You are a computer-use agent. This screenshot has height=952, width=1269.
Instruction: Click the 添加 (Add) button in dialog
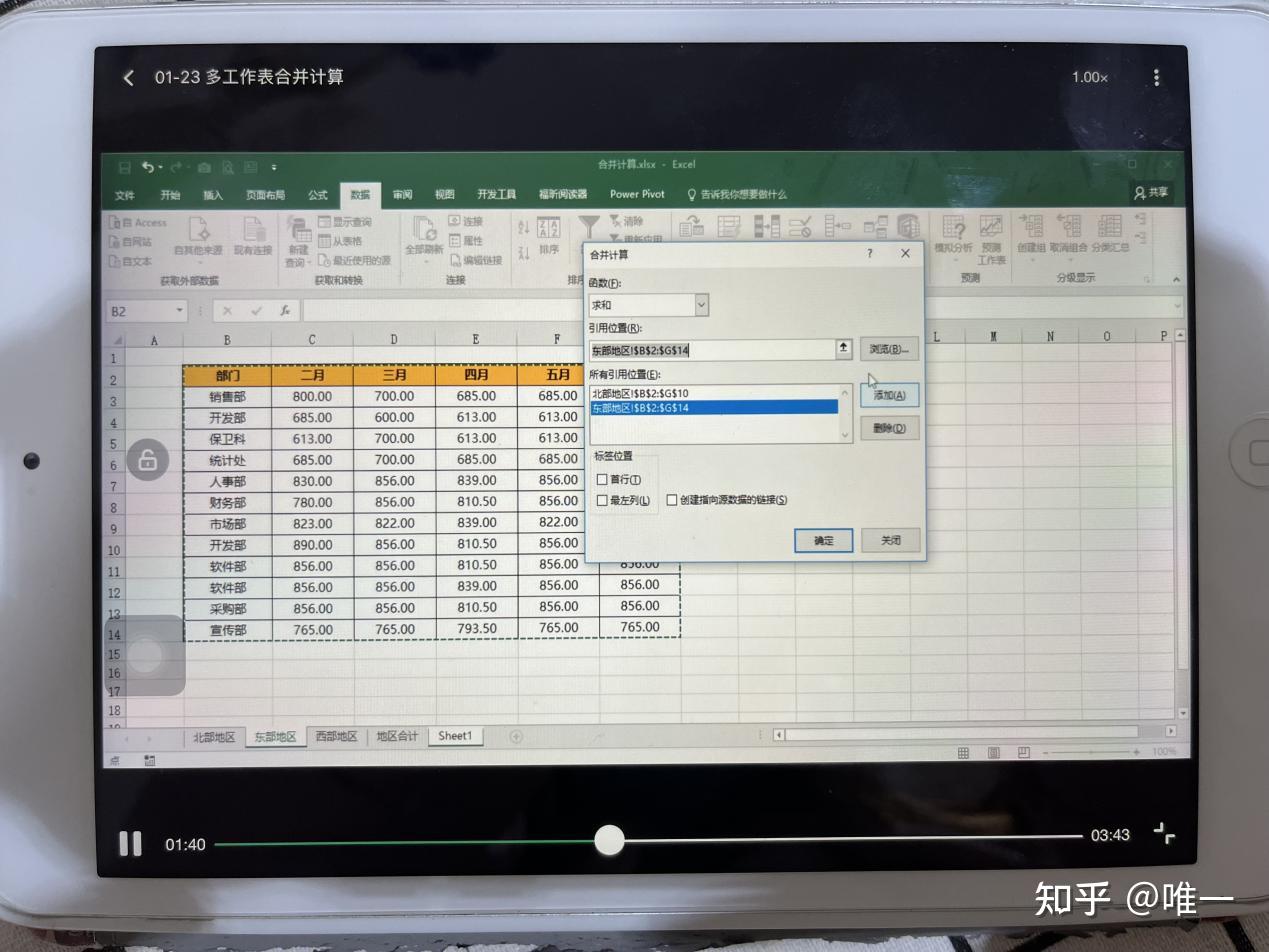[x=888, y=395]
